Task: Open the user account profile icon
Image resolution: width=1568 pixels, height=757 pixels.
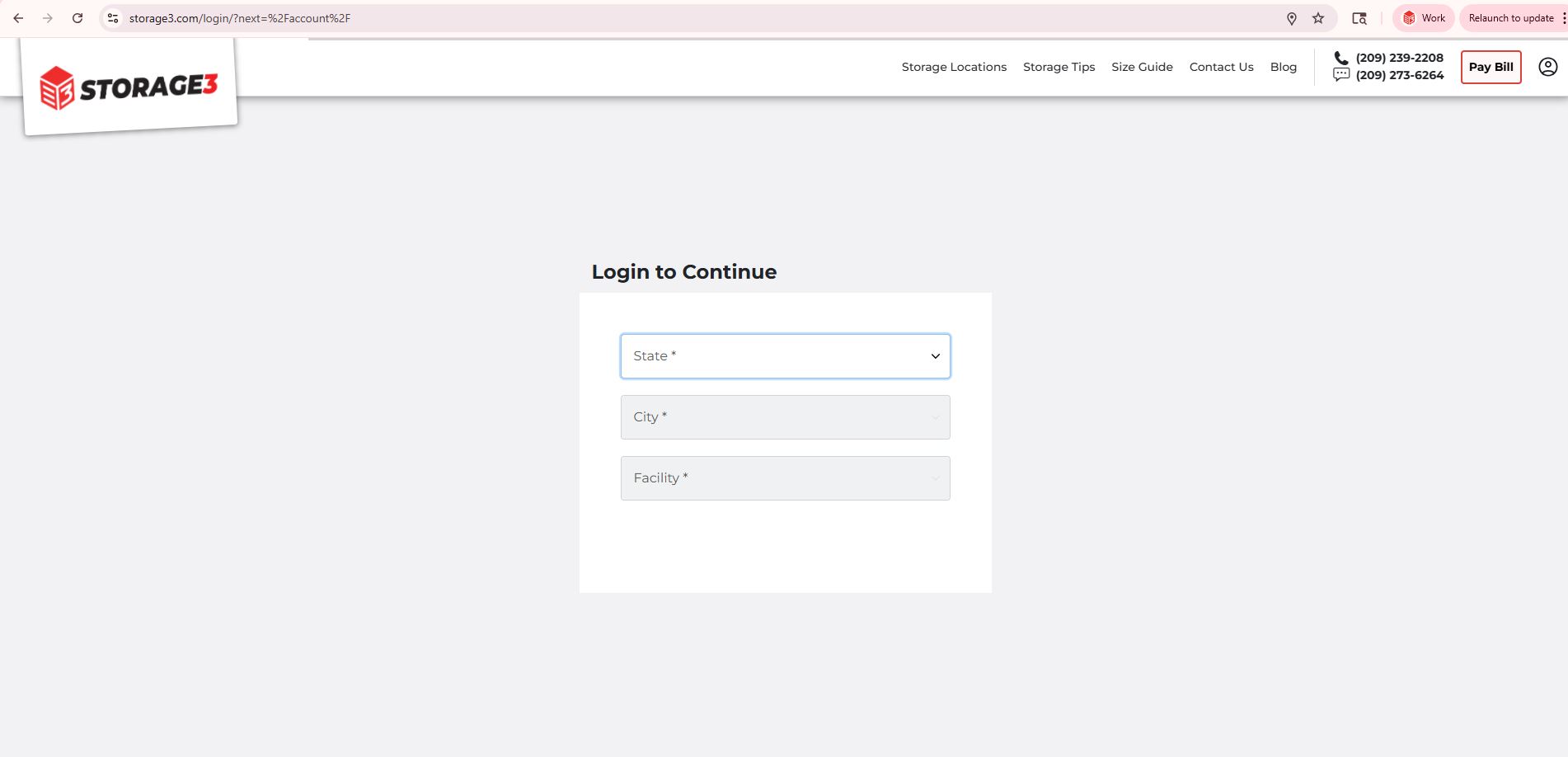Action: click(1547, 67)
